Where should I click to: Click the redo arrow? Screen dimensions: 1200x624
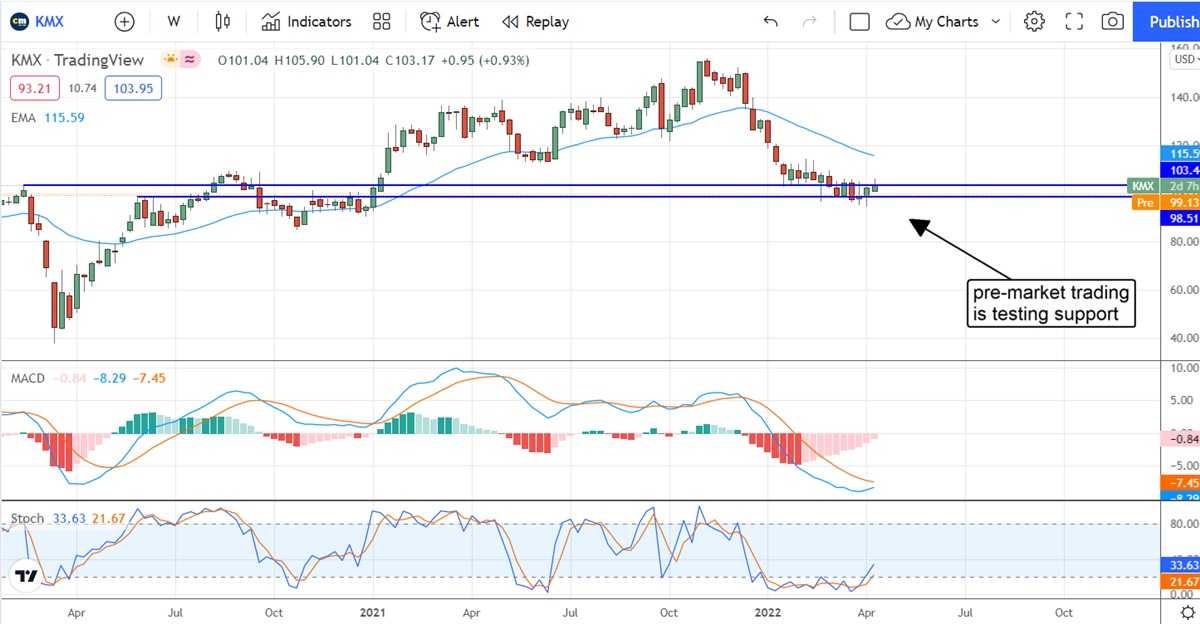click(810, 21)
